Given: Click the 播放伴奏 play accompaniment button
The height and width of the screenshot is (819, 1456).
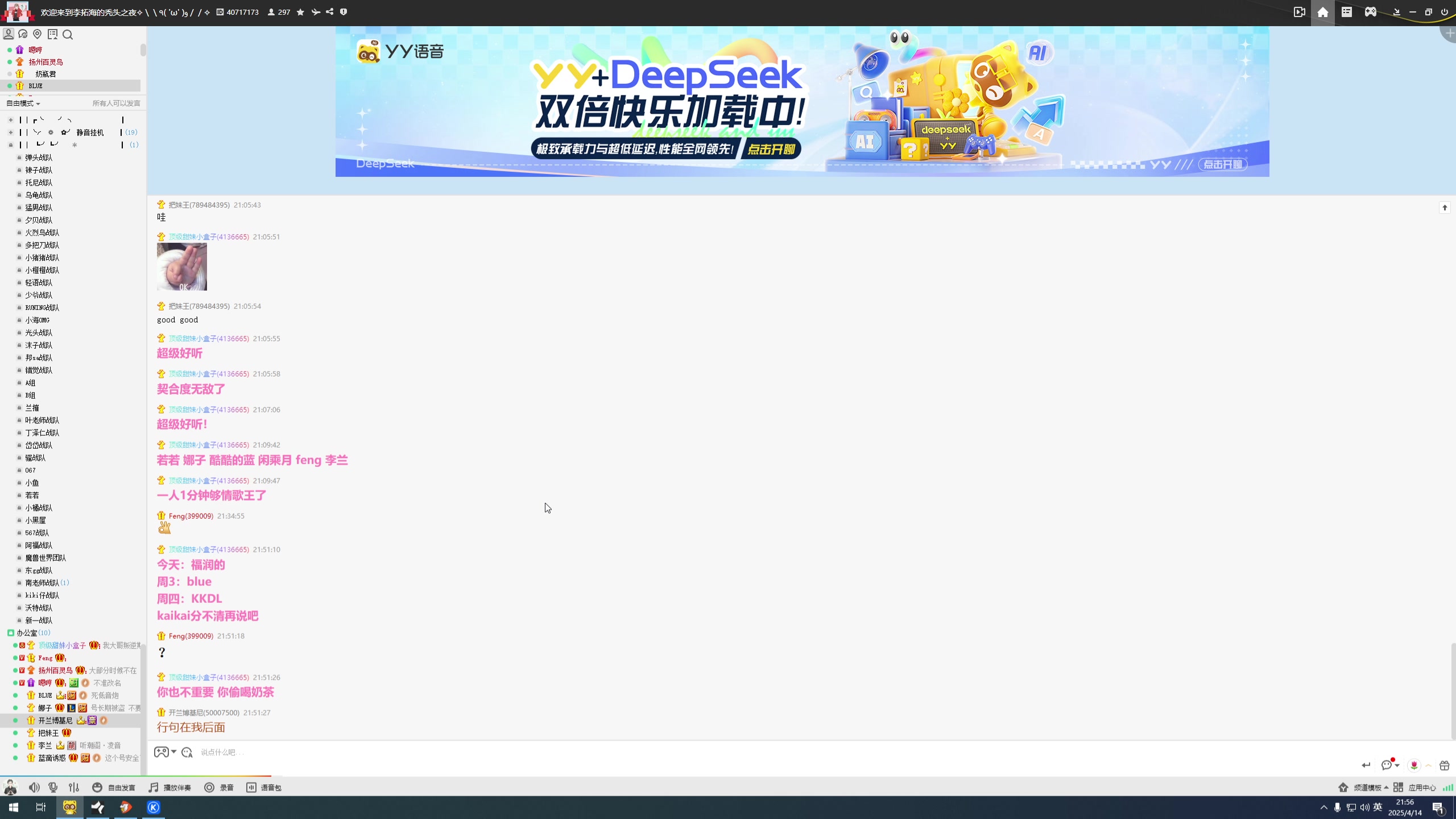Looking at the screenshot, I should (170, 787).
